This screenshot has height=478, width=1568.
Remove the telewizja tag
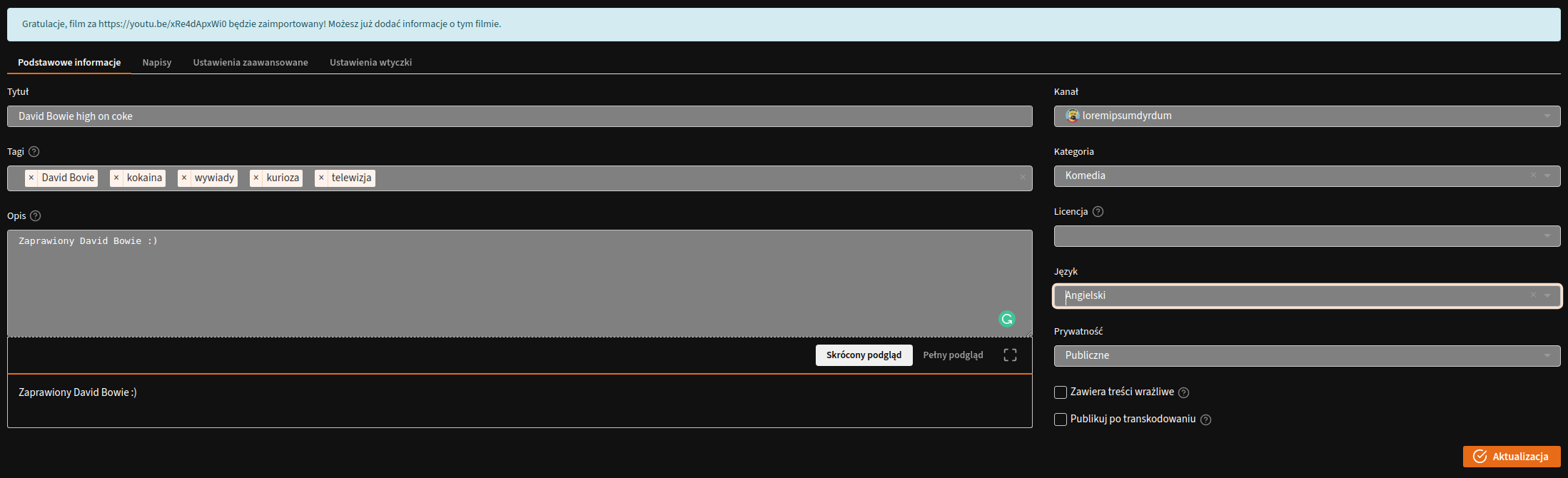pyautogui.click(x=321, y=178)
